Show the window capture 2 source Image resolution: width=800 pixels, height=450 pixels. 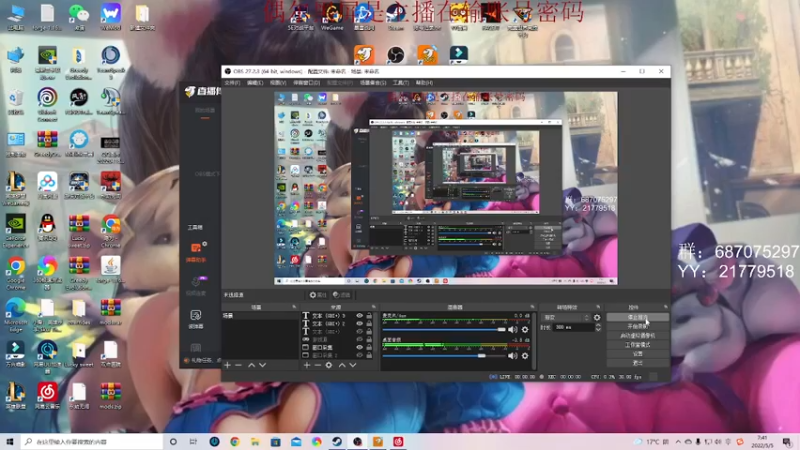click(360, 355)
